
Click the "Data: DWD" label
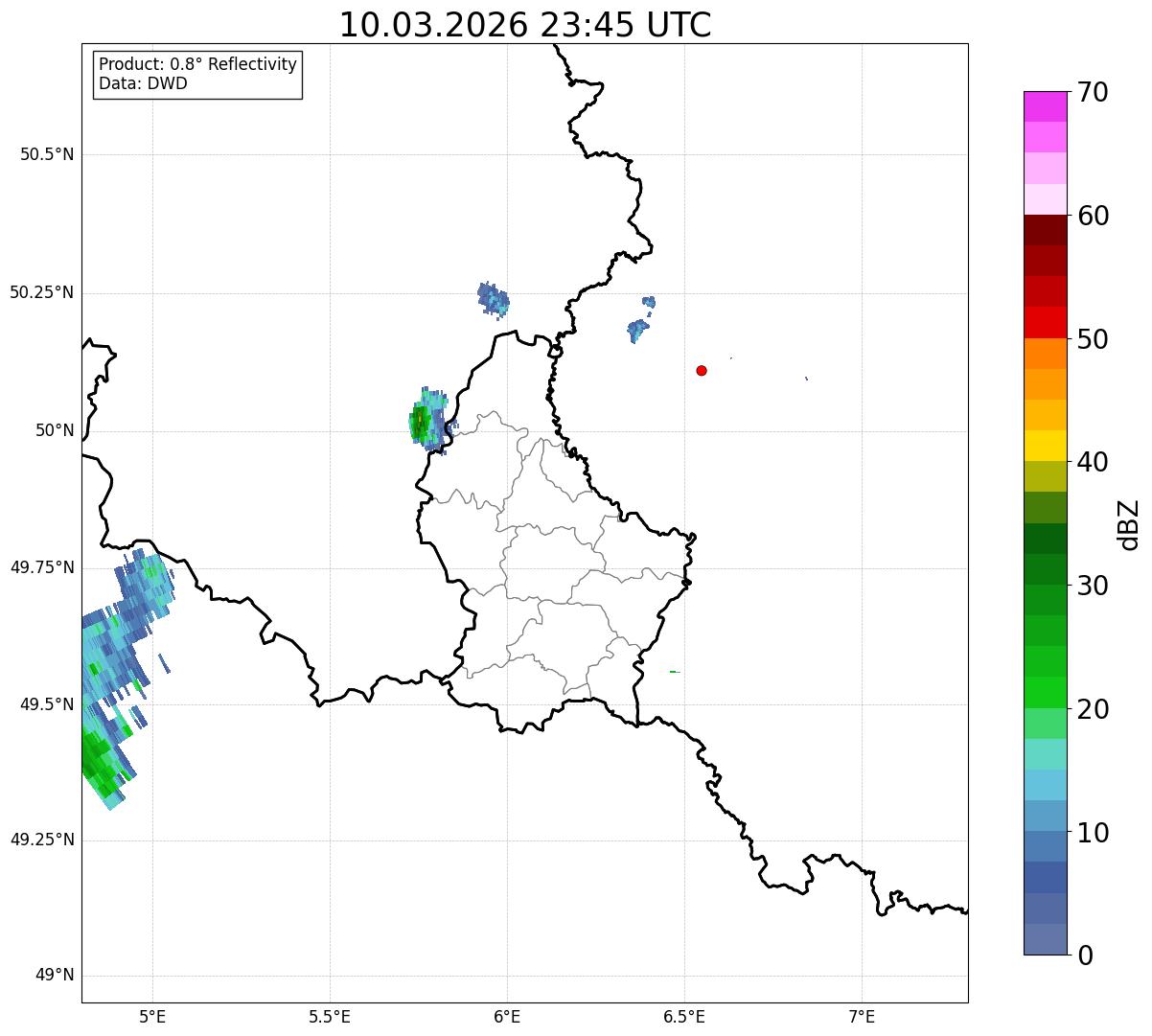click(143, 83)
